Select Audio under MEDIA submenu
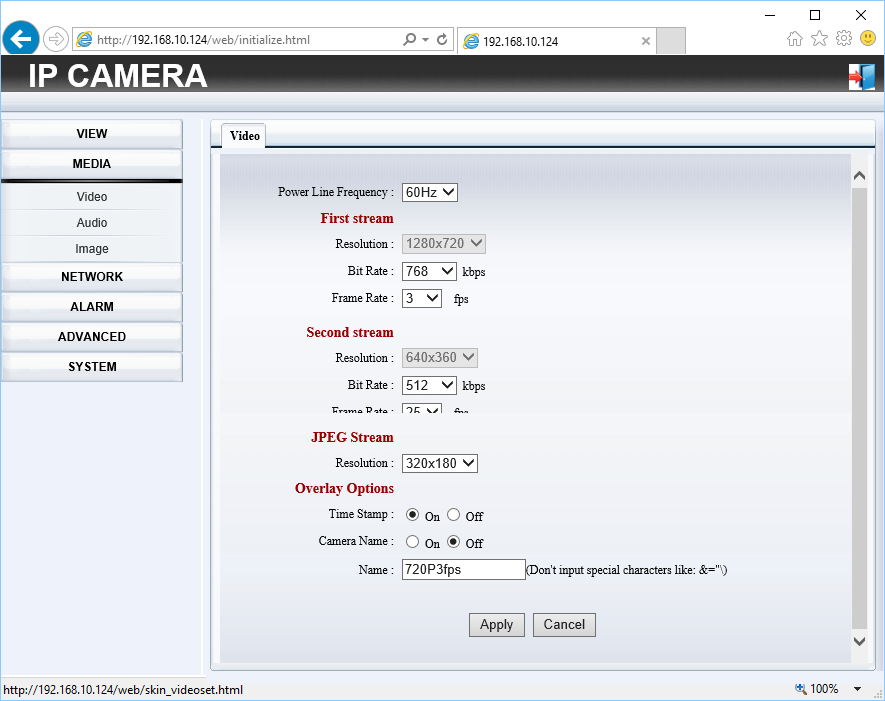Screen dimensions: 885x701 [x=92, y=222]
